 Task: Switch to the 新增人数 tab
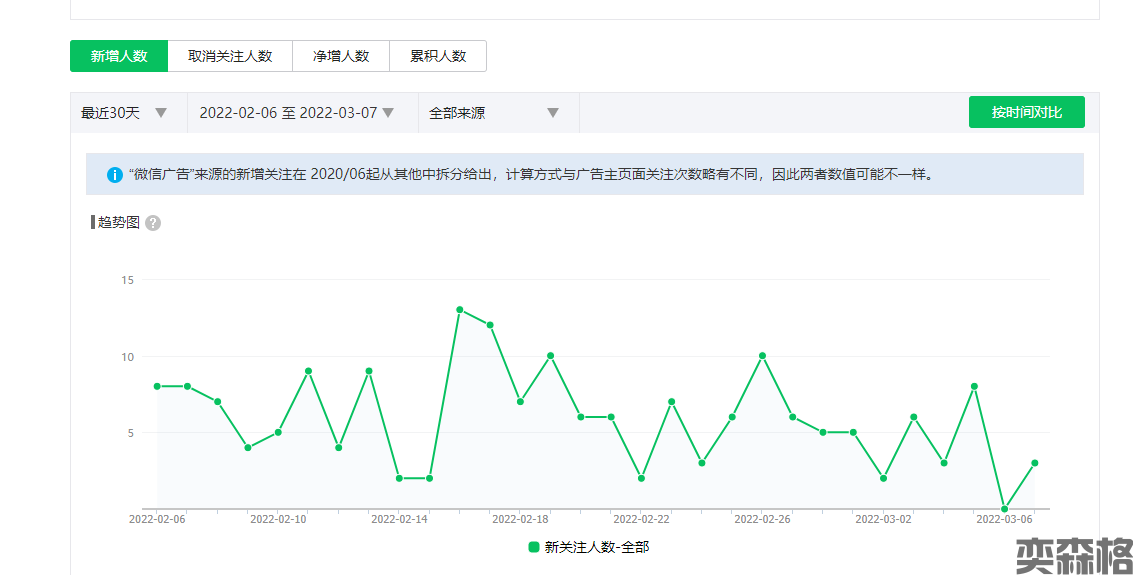[119, 56]
